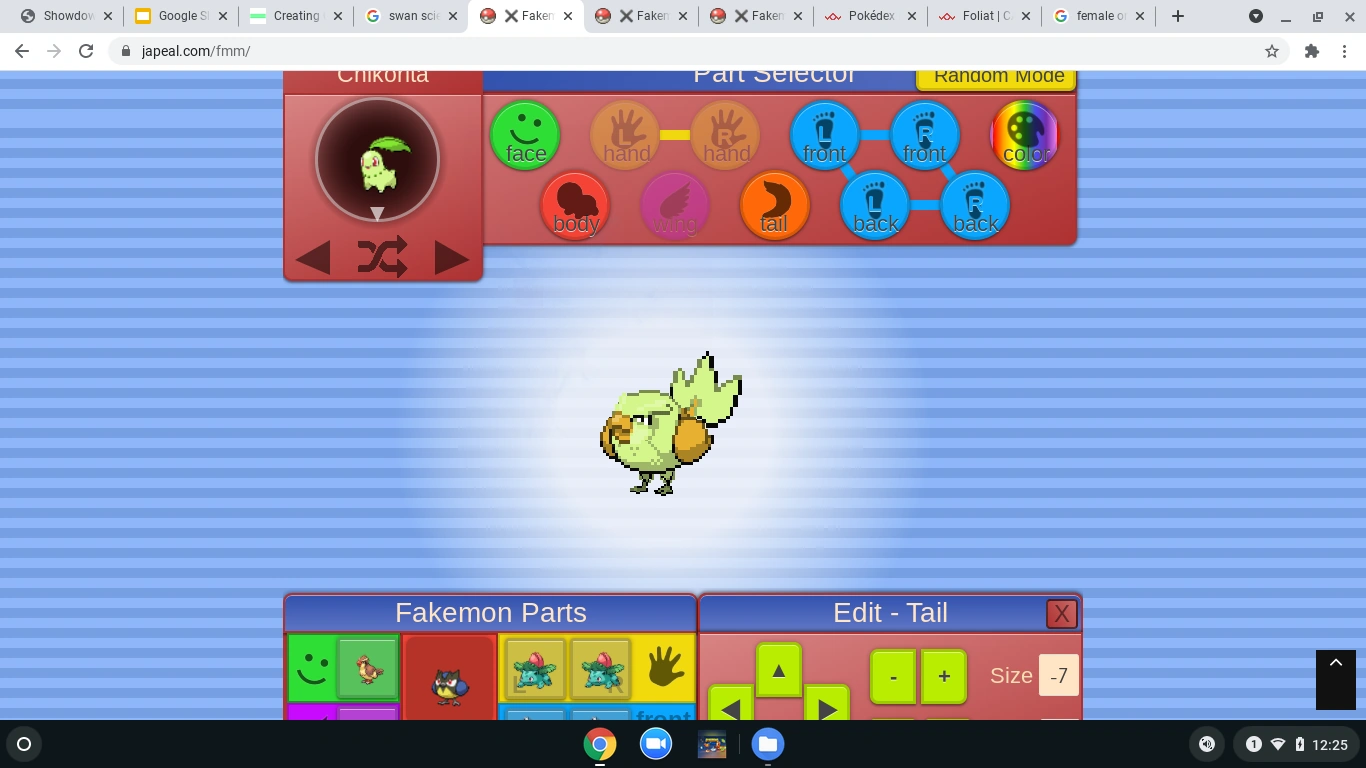Open the Chikorita Pokémon picker circle
Image resolution: width=1366 pixels, height=768 pixels.
coord(378,160)
